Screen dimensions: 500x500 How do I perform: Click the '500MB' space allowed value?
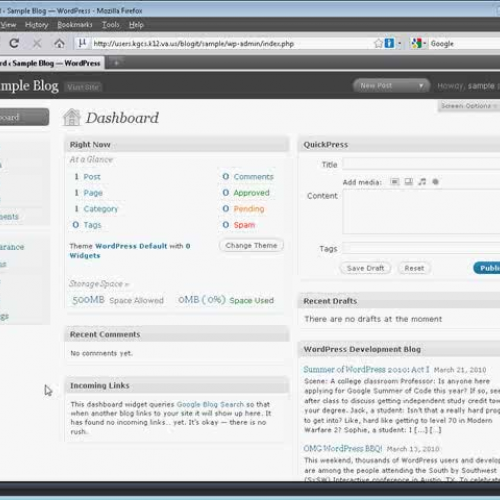tap(88, 300)
